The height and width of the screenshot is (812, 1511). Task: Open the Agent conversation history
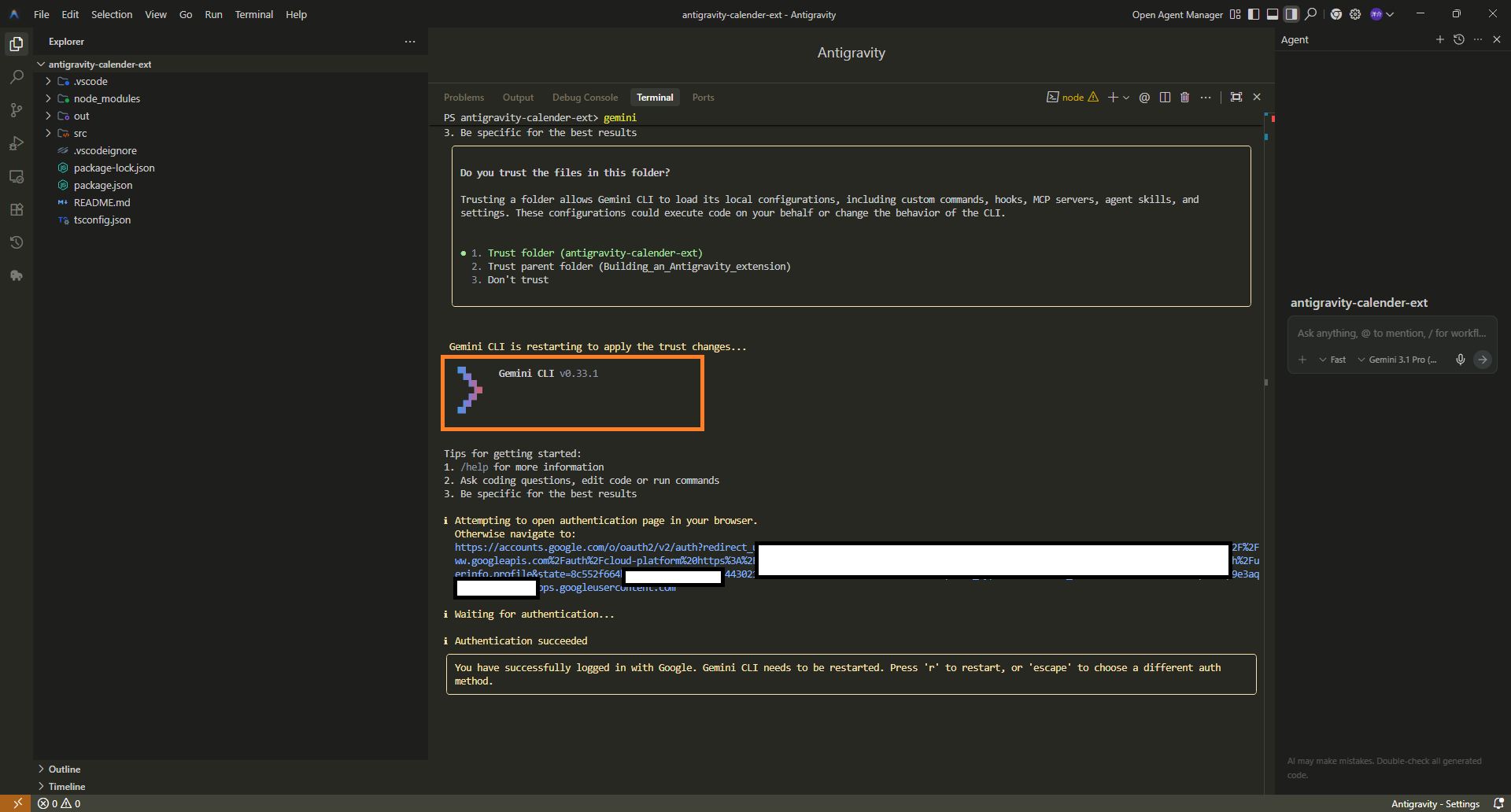1458,39
